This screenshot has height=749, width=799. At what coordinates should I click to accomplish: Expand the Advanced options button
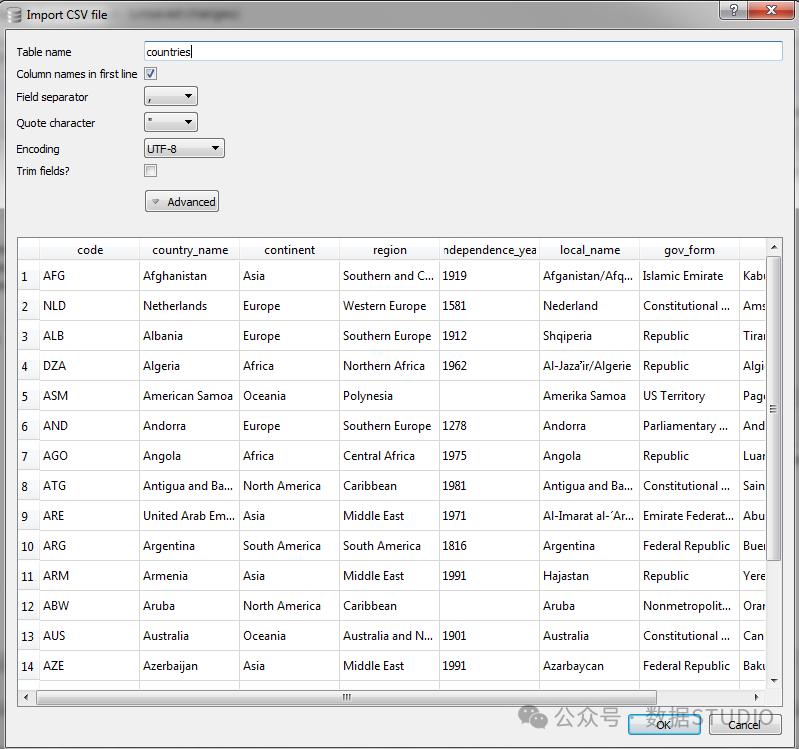(x=182, y=202)
